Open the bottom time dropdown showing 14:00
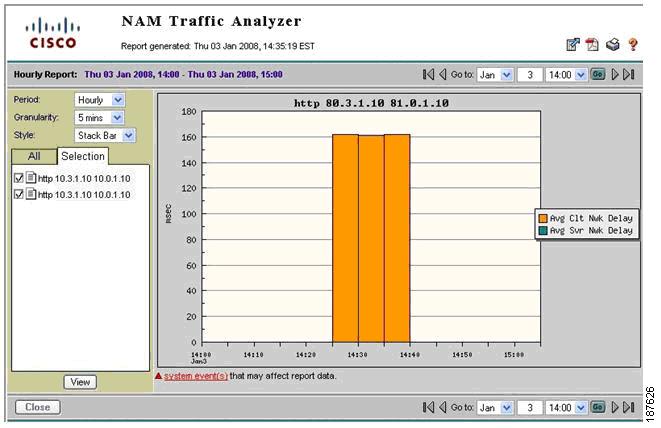 (x=566, y=408)
